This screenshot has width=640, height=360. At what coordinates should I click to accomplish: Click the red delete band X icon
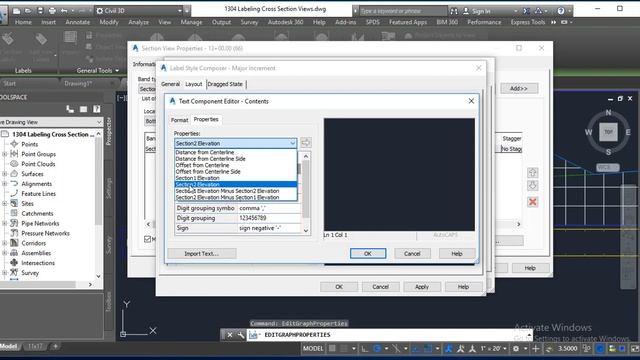click(532, 202)
